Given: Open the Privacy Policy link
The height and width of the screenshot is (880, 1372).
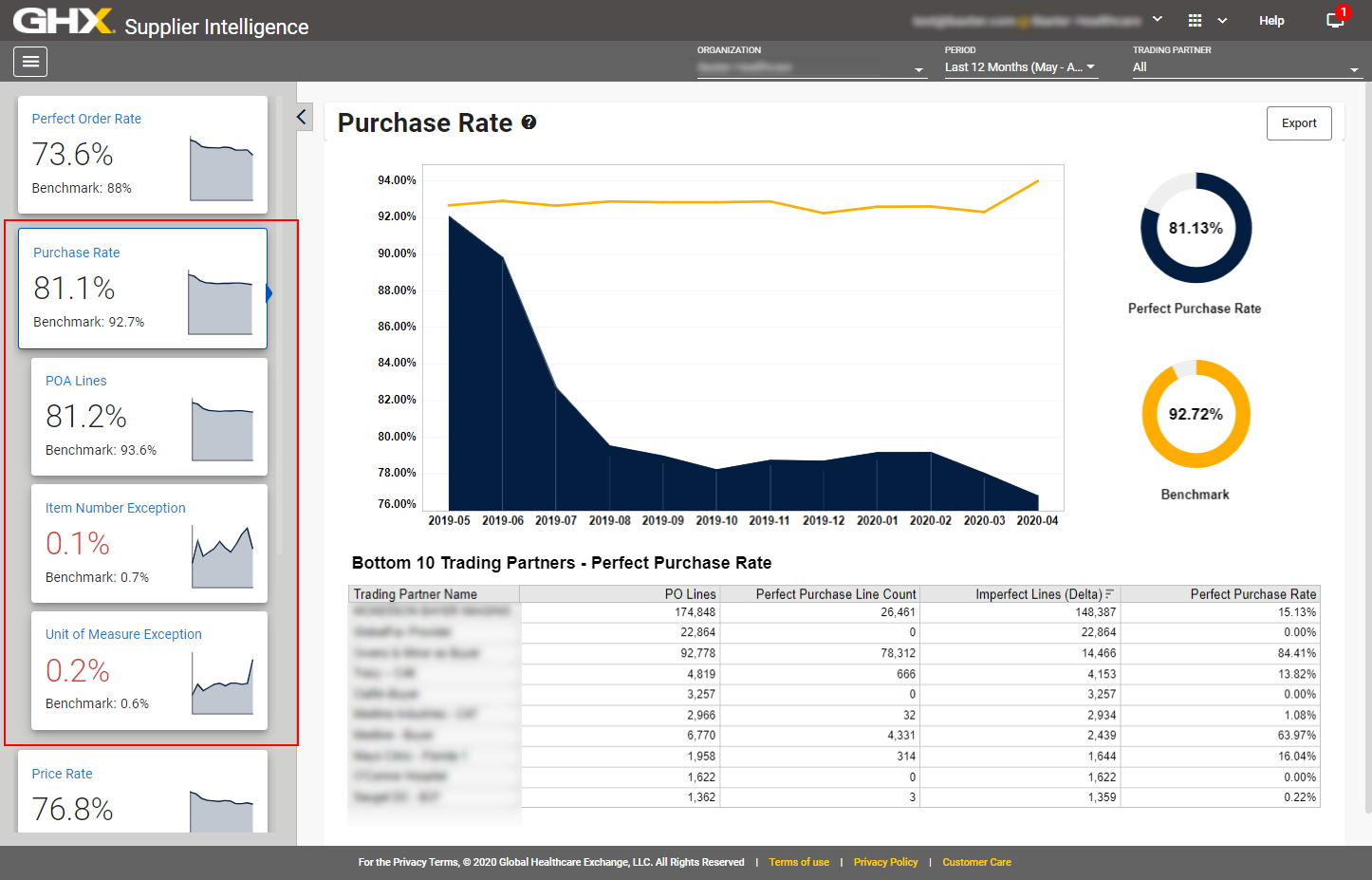Looking at the screenshot, I should point(885,862).
